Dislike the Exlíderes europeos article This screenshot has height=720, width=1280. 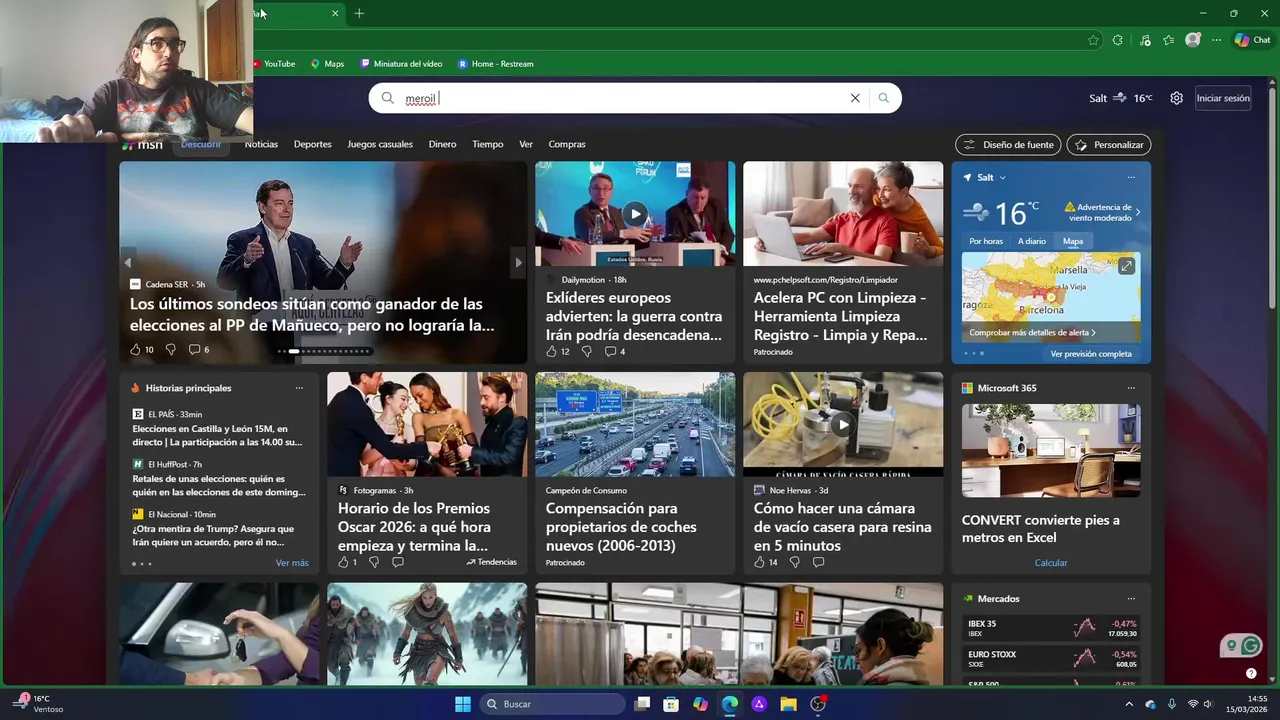point(586,351)
